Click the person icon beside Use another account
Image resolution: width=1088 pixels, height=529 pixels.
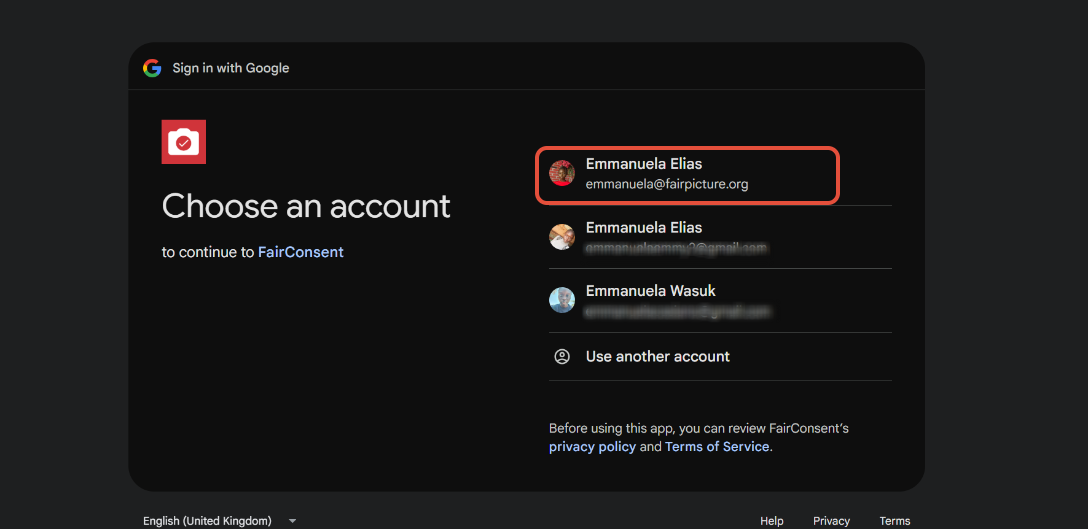[562, 357]
